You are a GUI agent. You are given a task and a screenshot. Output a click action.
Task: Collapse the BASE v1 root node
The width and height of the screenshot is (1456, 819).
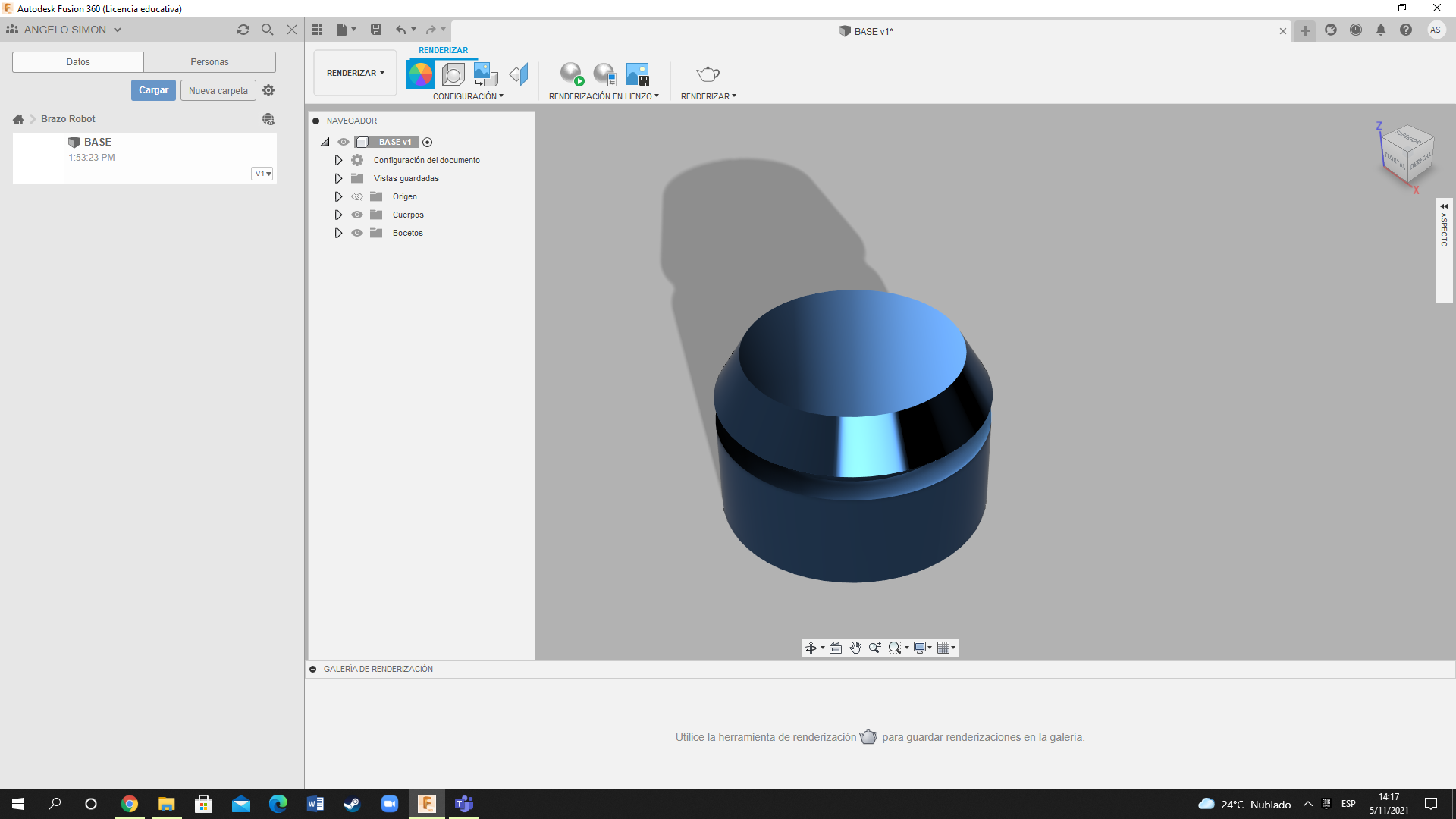click(325, 142)
